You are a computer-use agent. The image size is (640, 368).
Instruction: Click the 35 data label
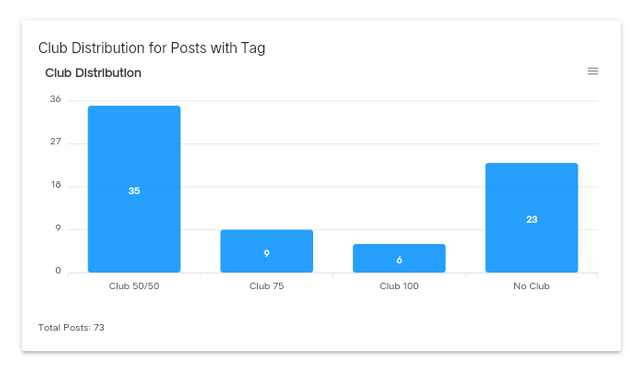[x=134, y=191]
